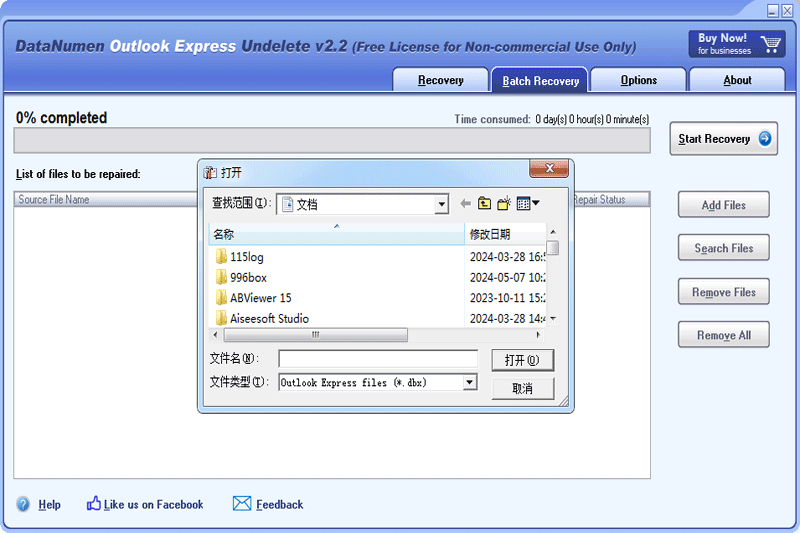Screen dimensions: 800x533
Task: Open the Help link
Action: [x=49, y=504]
